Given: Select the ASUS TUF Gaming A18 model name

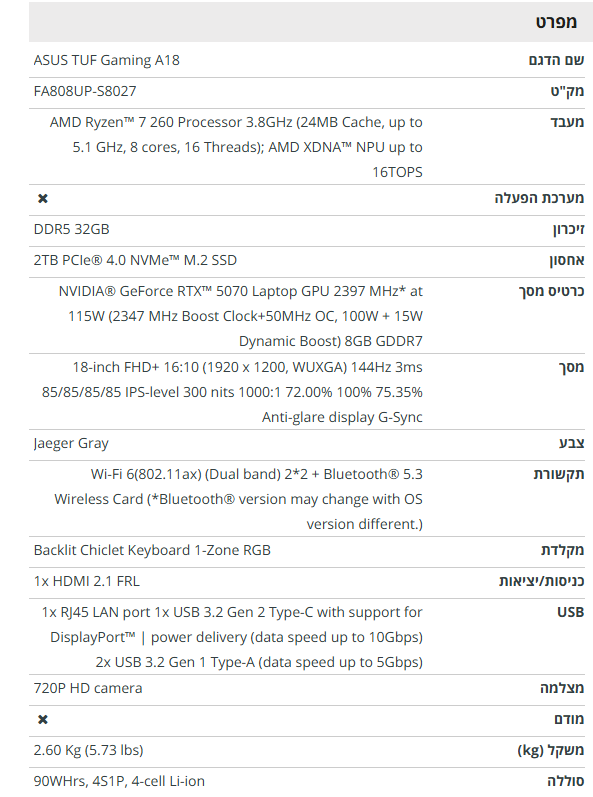Looking at the screenshot, I should tap(107, 60).
